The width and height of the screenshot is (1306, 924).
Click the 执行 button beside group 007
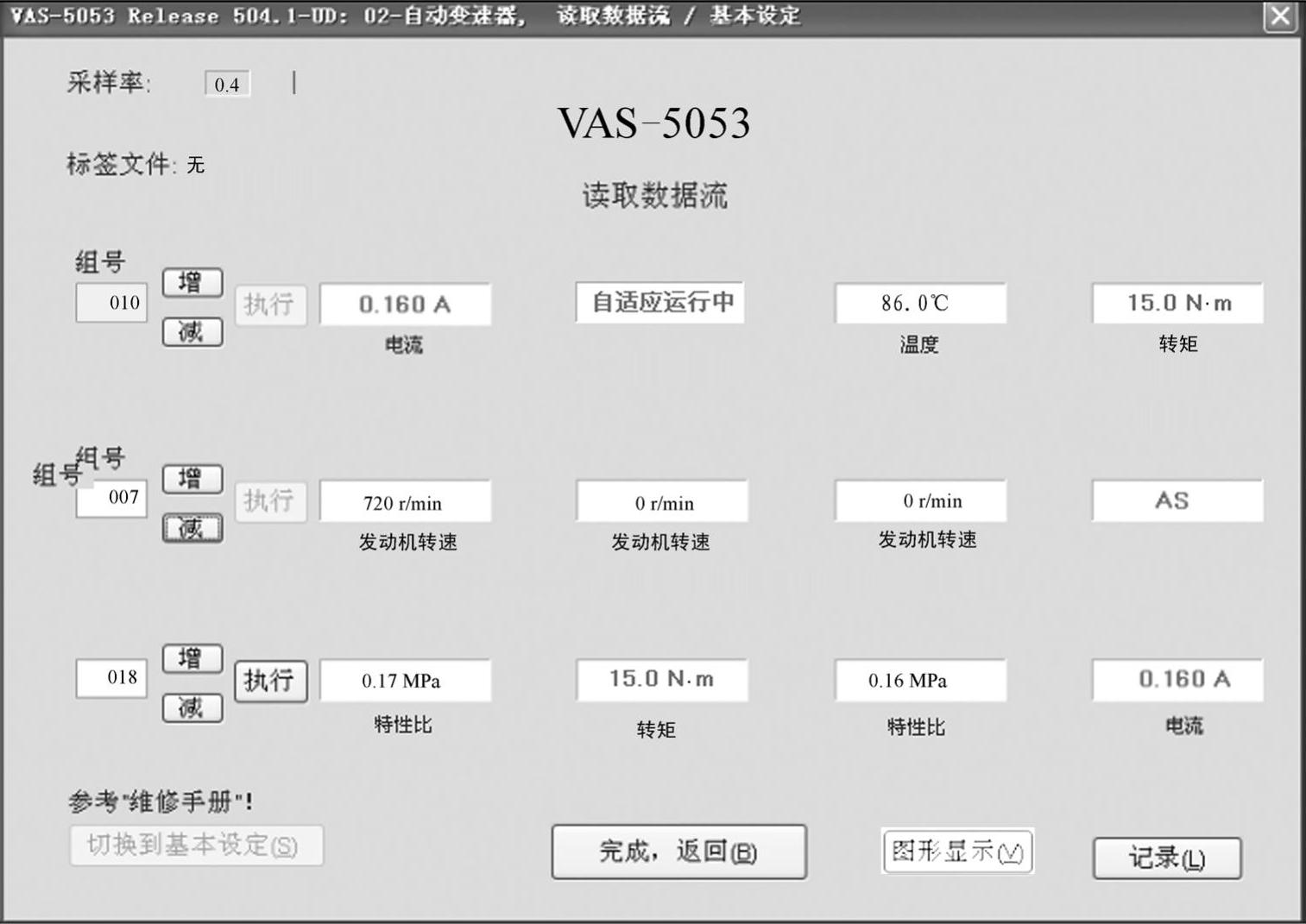click(270, 501)
